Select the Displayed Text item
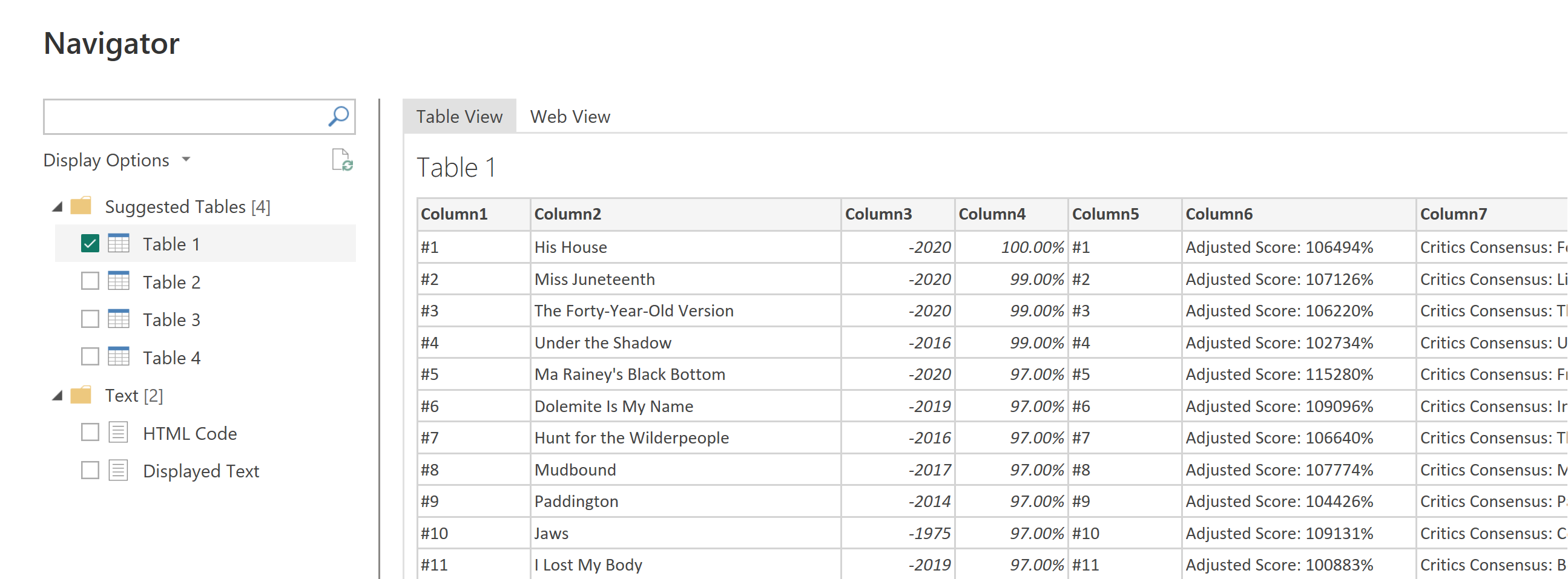The height and width of the screenshot is (579, 1568). (x=201, y=471)
